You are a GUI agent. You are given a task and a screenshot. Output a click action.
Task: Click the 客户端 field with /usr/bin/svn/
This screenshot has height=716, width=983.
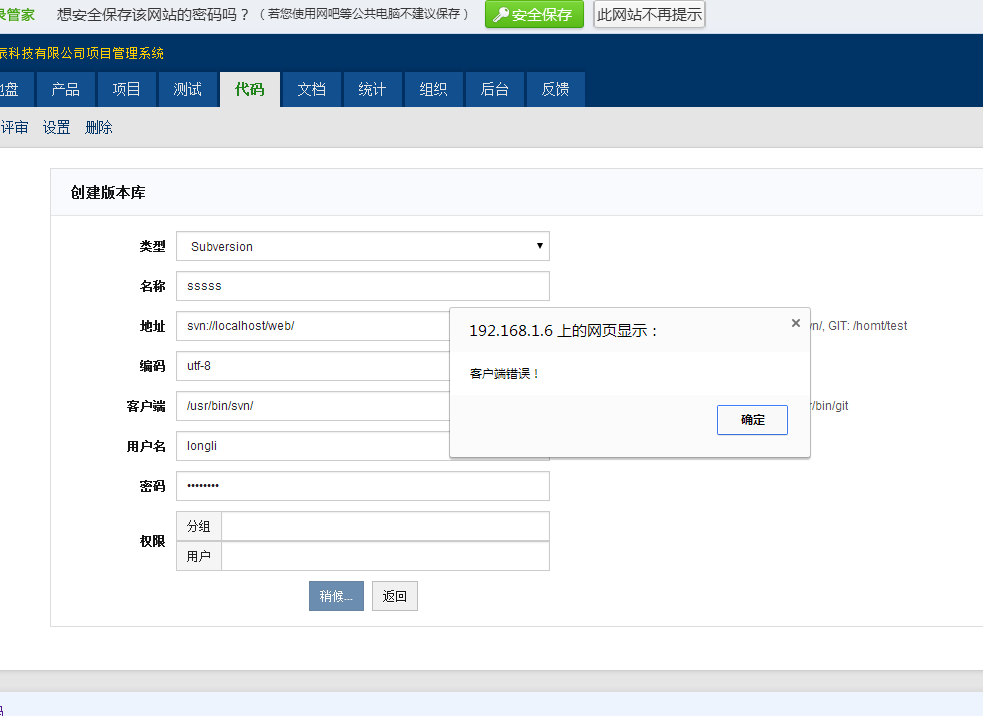pos(313,406)
